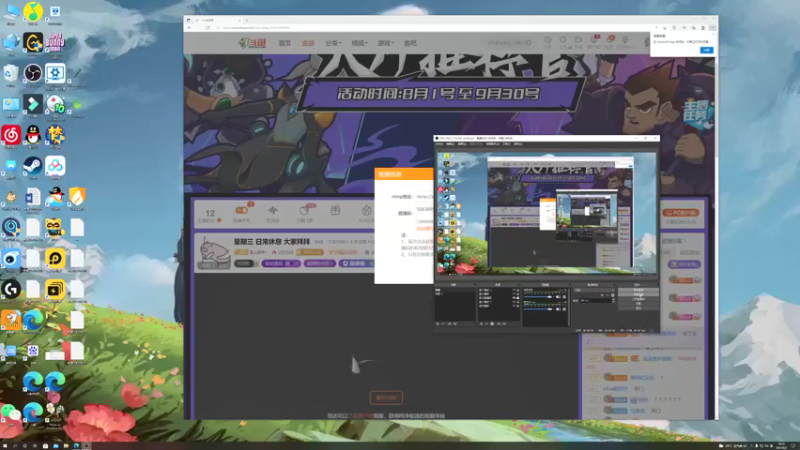800x450 pixels.
Task: Open the Word document icon on desktop
Action: tap(33, 197)
